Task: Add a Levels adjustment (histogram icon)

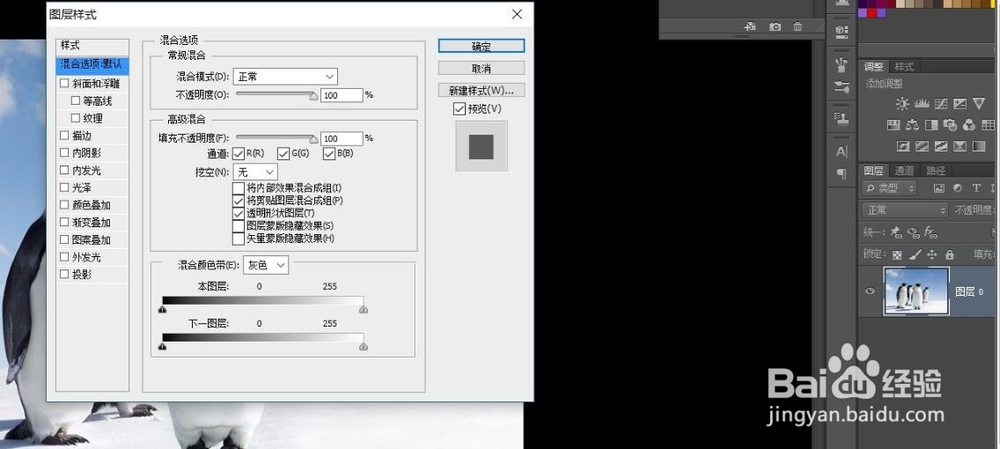Action: coord(922,103)
